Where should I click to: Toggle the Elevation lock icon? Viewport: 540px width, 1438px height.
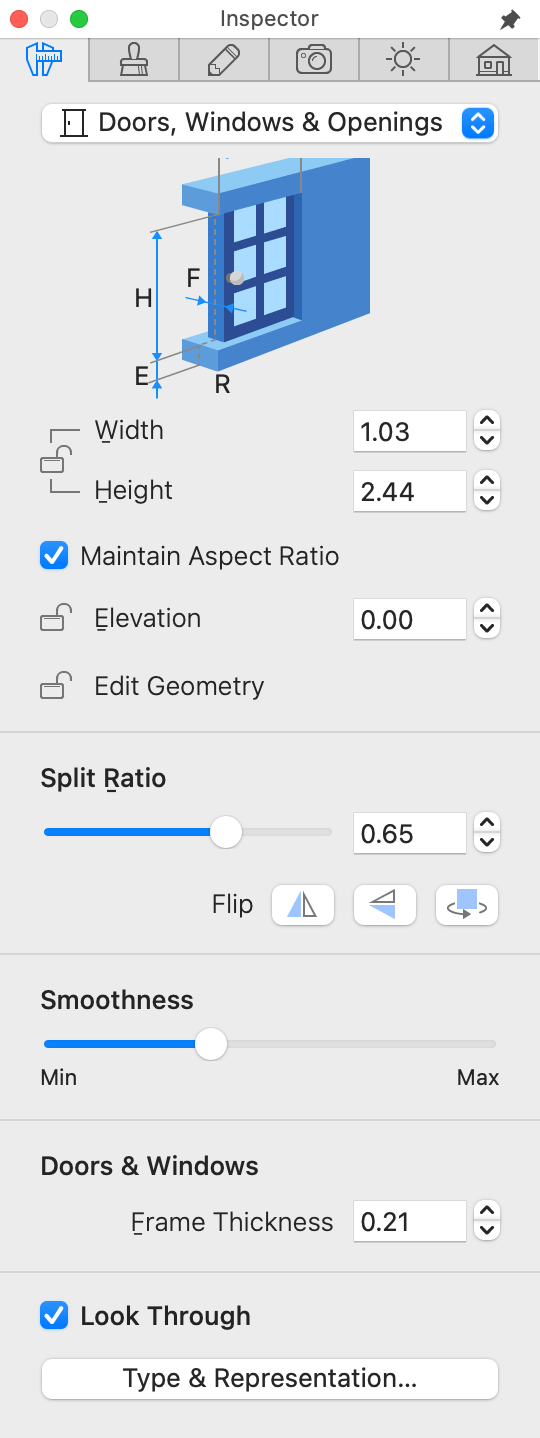(x=55, y=619)
